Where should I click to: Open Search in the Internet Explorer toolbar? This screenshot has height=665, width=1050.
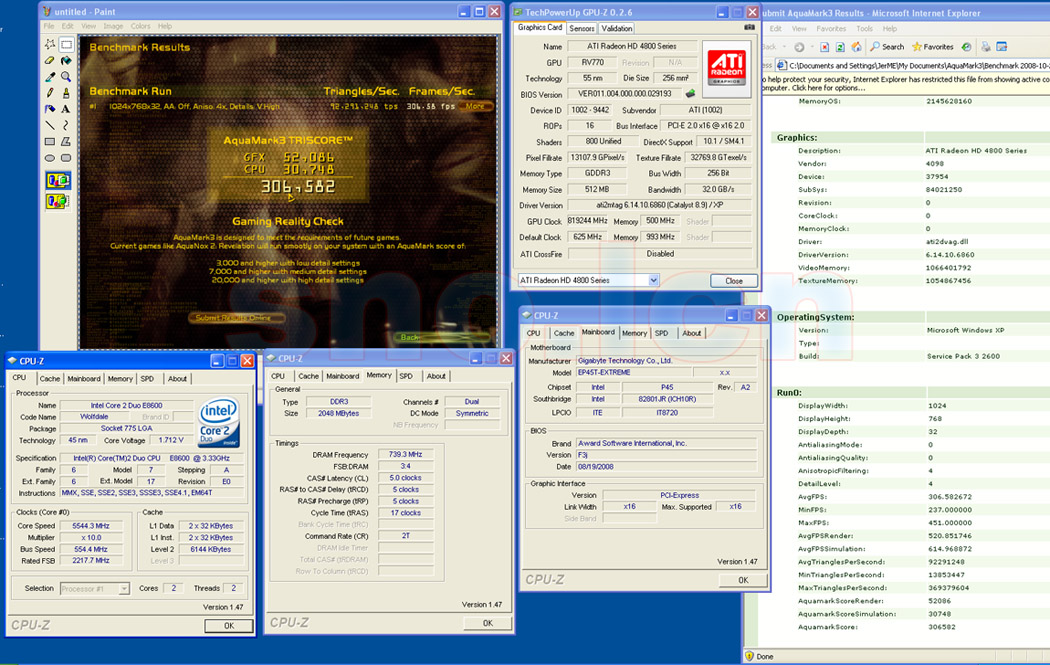[887, 47]
